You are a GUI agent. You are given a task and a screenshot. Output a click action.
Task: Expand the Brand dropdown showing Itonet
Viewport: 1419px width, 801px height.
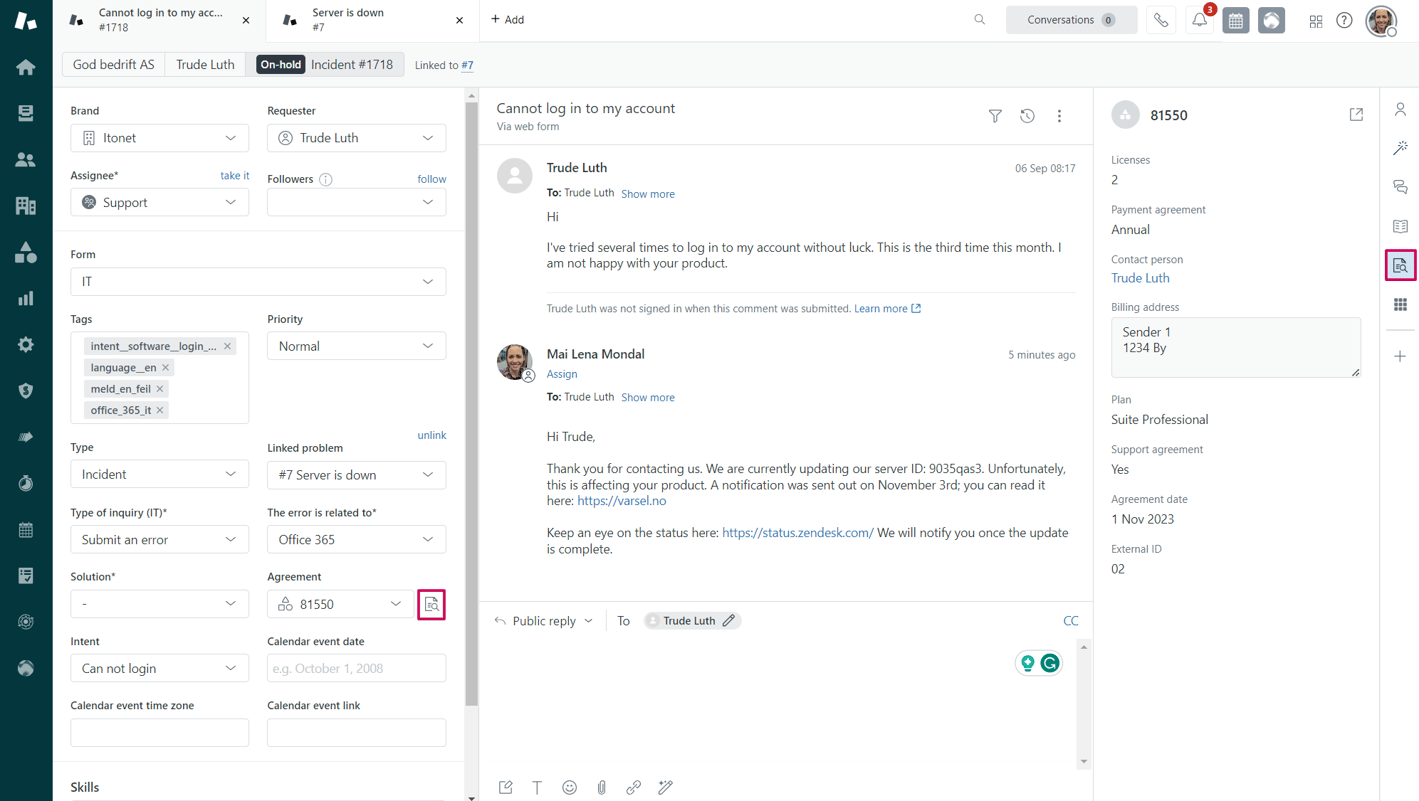[159, 137]
